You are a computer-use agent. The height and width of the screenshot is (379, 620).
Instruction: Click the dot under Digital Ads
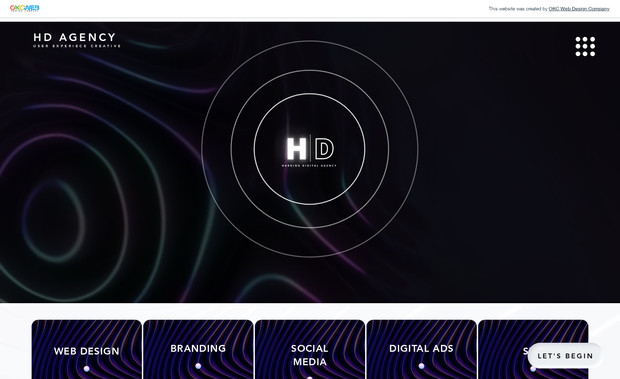click(422, 366)
